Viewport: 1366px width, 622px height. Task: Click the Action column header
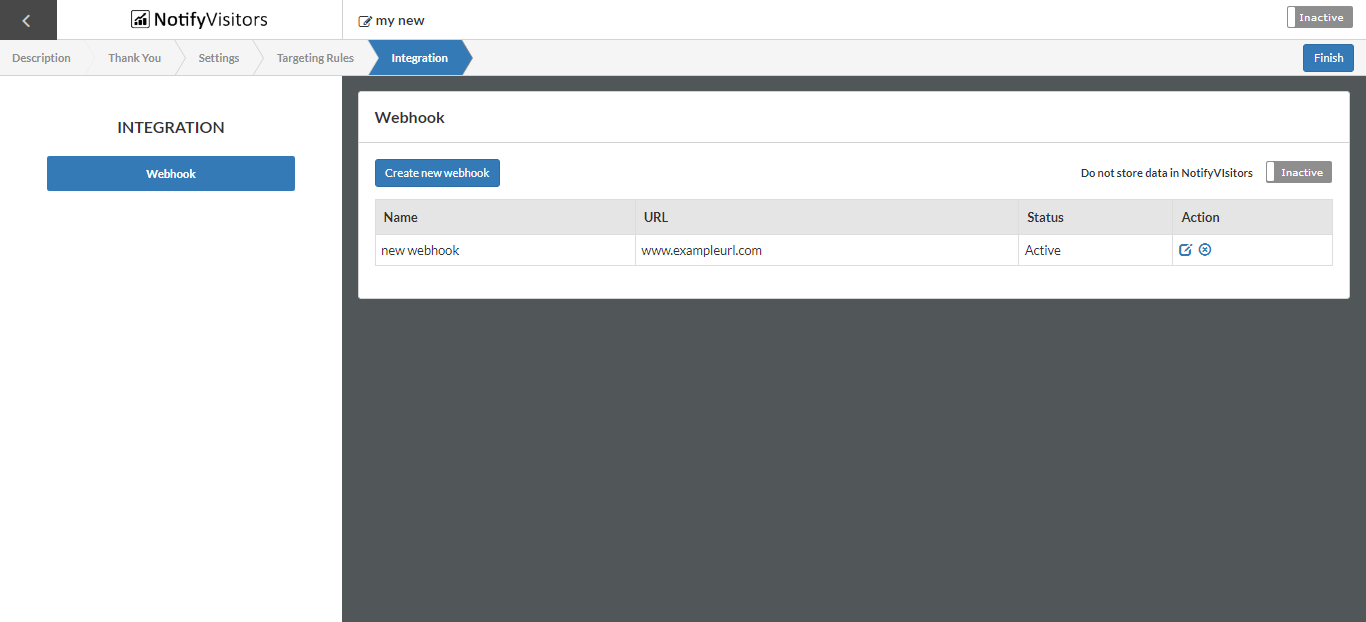tap(1253, 217)
